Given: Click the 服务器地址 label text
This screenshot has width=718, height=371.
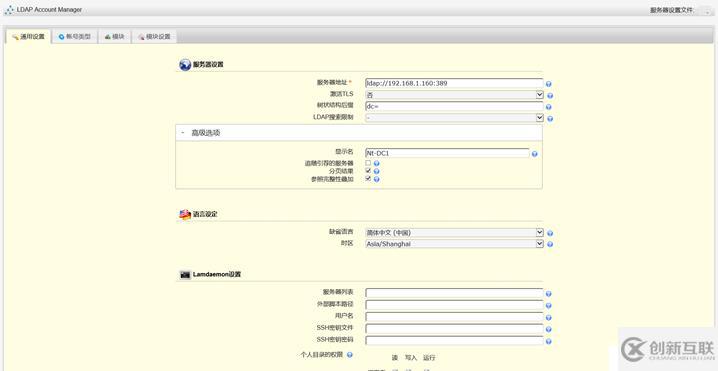Looking at the screenshot, I should (x=332, y=82).
